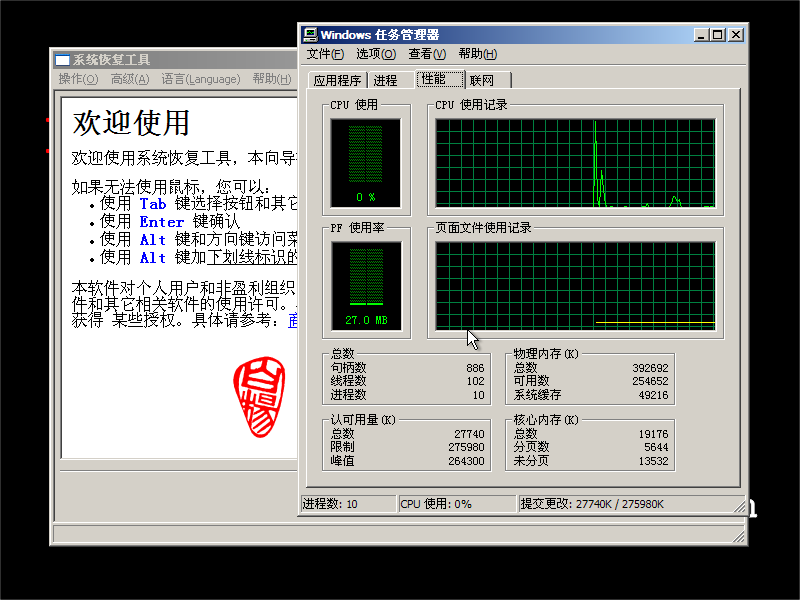Click the PF 使用率 meter showing 27.0 MB

[366, 286]
